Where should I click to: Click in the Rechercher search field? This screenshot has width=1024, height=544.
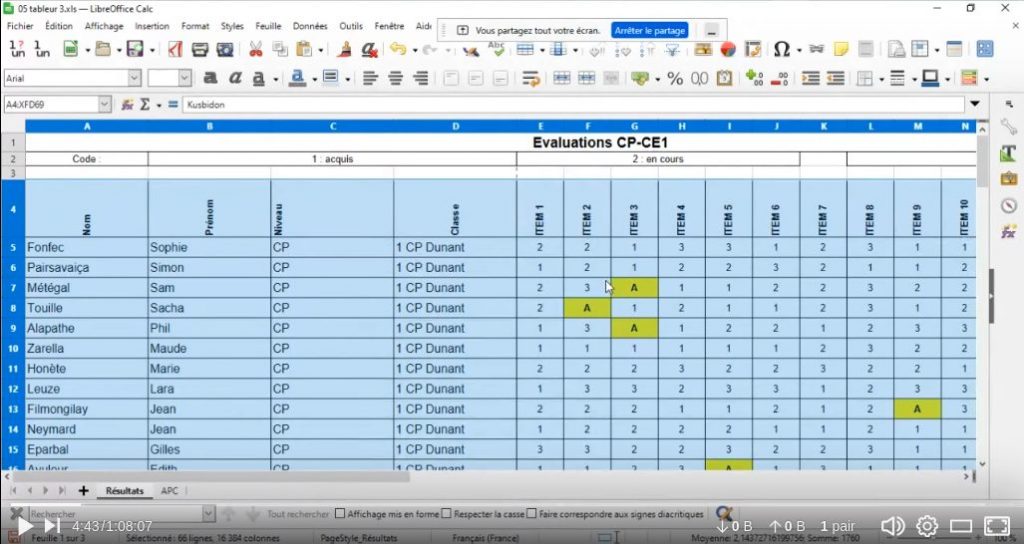click(x=116, y=514)
